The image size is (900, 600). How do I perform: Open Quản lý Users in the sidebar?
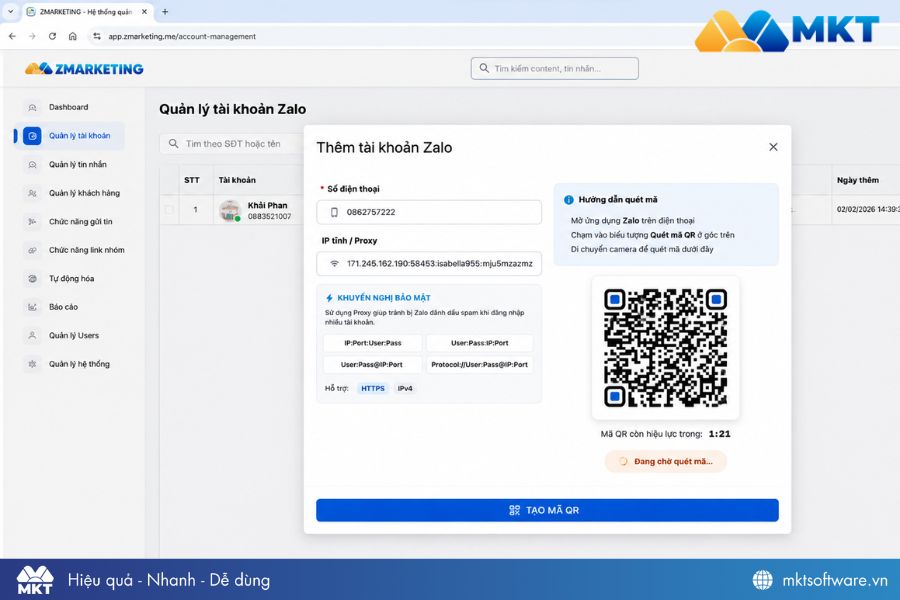click(73, 335)
